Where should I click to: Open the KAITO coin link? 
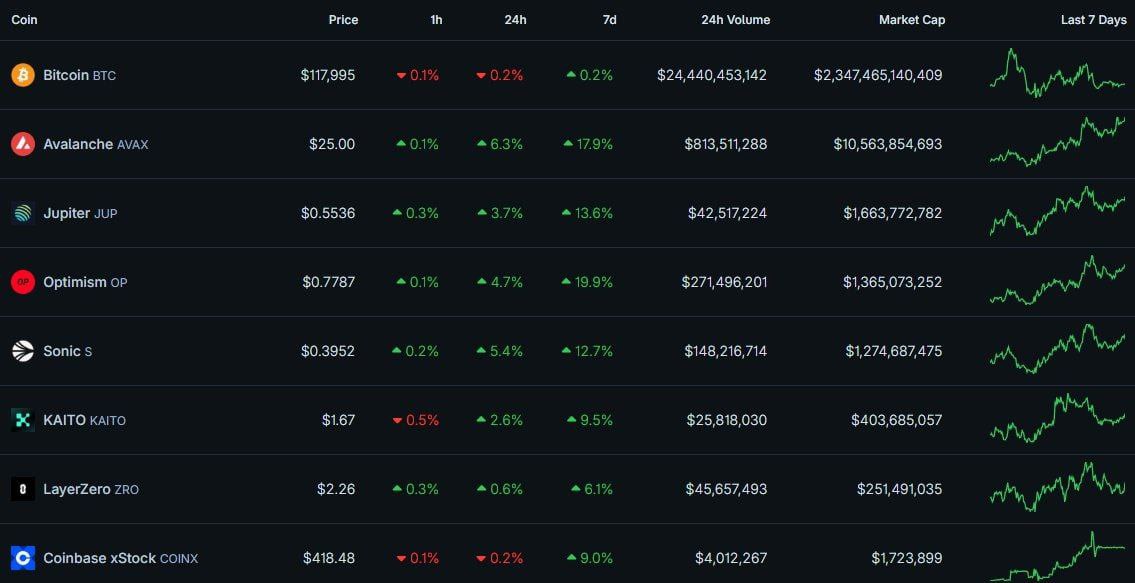point(85,420)
